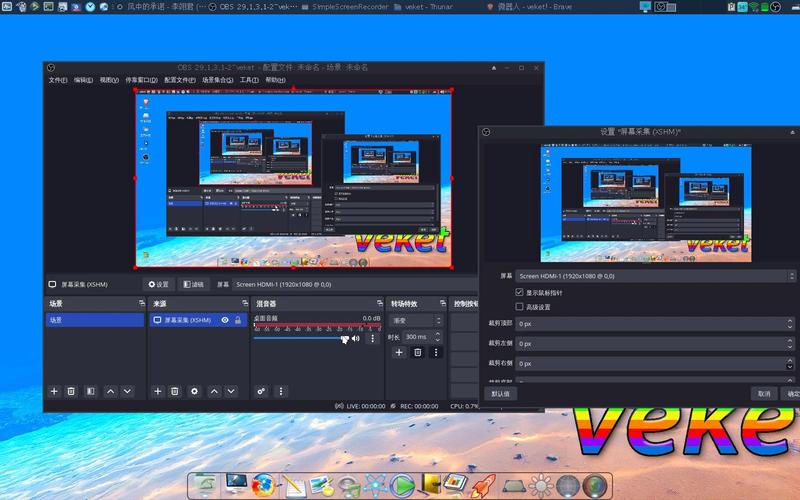
Task: Adjust the desktop audio volume slider
Action: 345,338
